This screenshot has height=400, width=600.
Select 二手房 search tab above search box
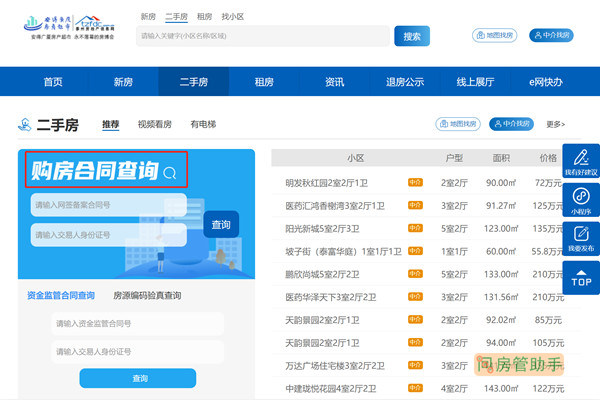click(x=176, y=17)
